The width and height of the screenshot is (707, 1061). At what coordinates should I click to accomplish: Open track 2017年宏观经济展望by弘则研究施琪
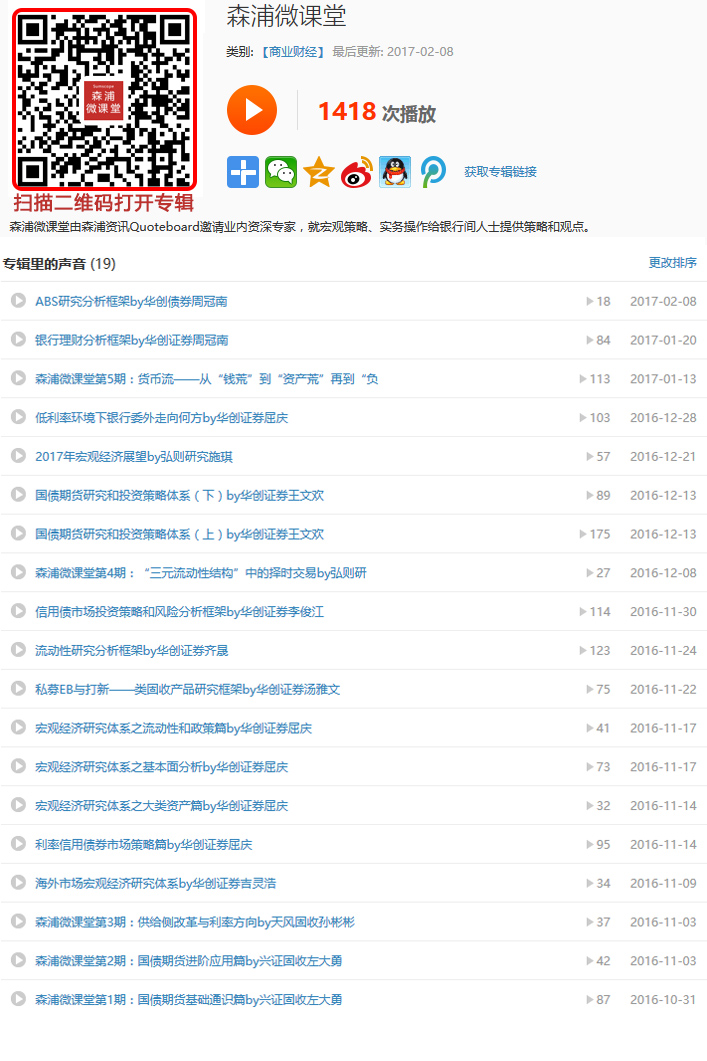(x=133, y=457)
